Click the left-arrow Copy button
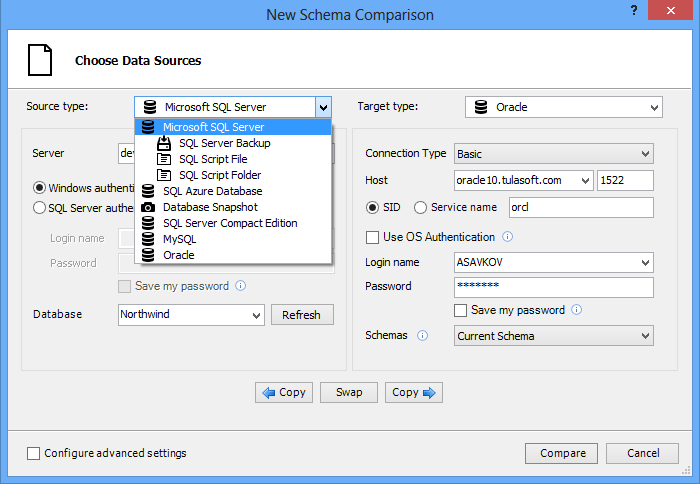This screenshot has width=700, height=484. click(x=284, y=392)
